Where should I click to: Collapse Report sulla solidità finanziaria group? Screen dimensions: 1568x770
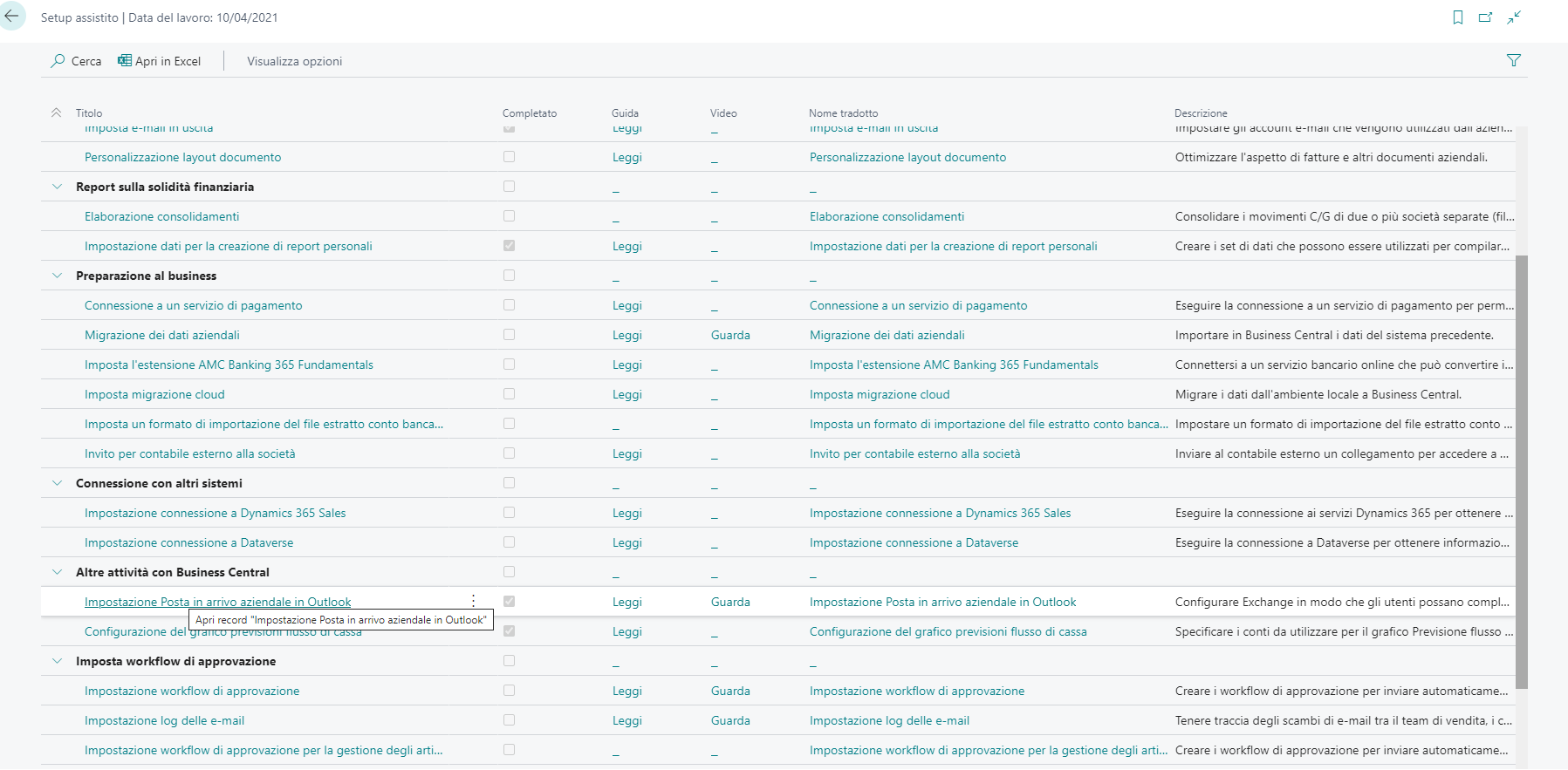coord(58,187)
